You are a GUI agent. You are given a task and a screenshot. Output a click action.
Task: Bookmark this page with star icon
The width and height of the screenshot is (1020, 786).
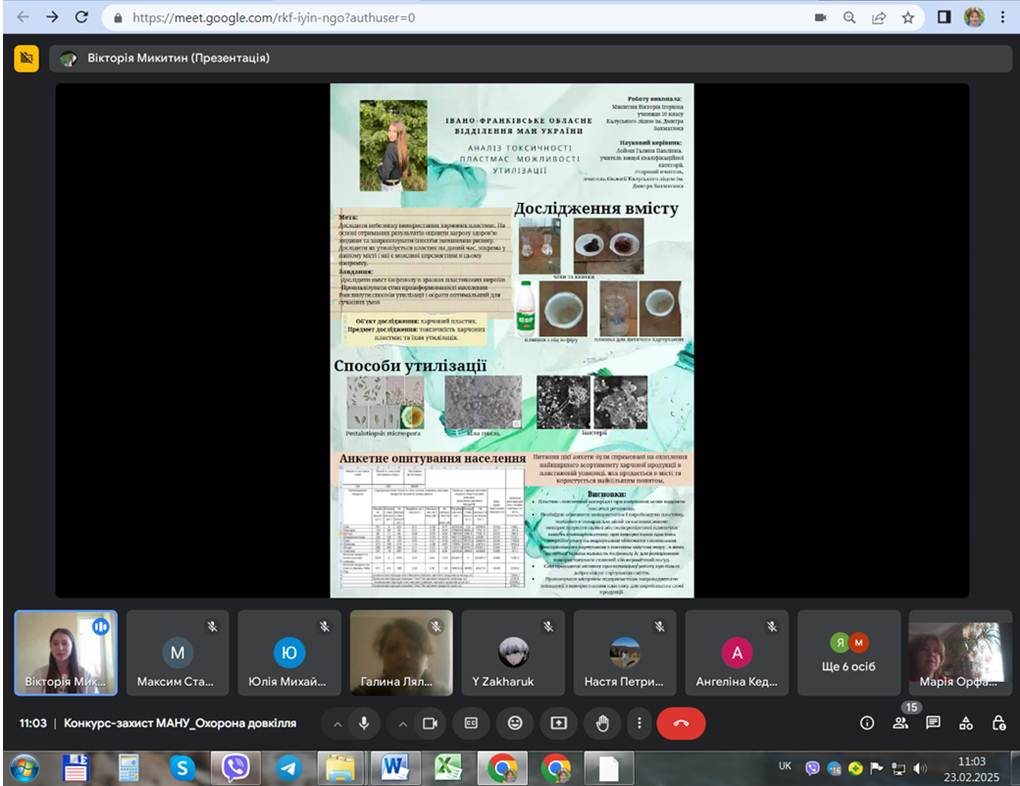[908, 17]
